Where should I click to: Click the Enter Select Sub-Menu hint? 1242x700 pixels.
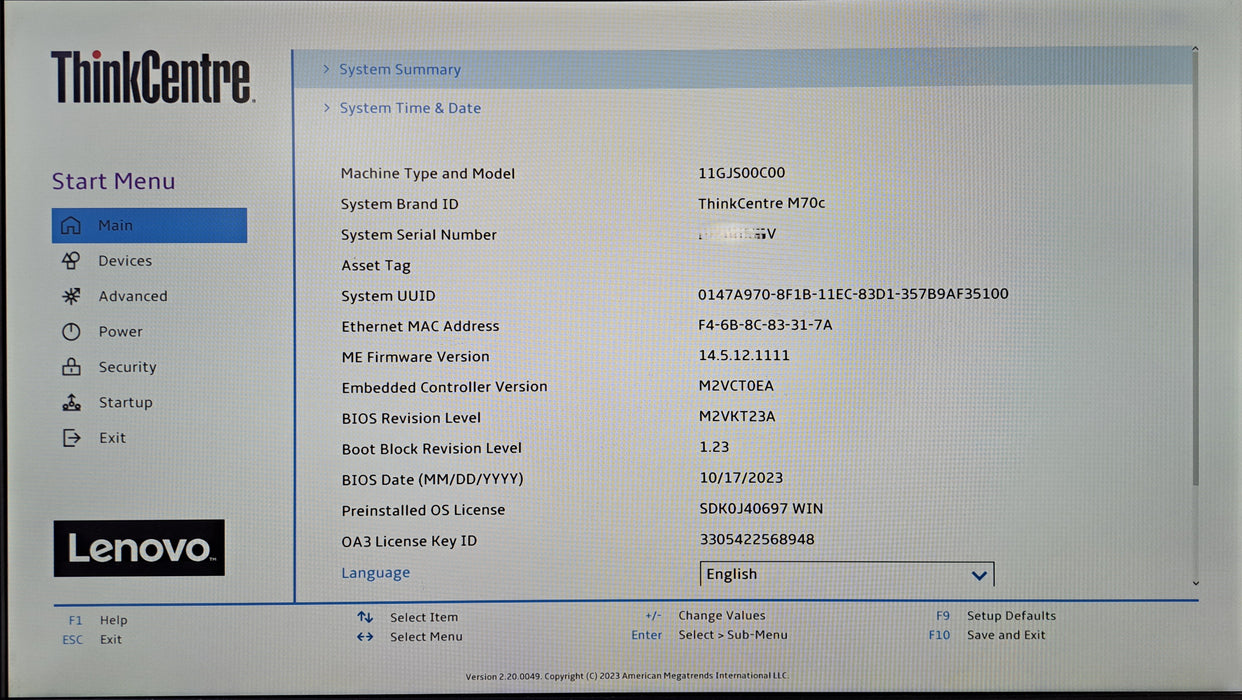709,635
